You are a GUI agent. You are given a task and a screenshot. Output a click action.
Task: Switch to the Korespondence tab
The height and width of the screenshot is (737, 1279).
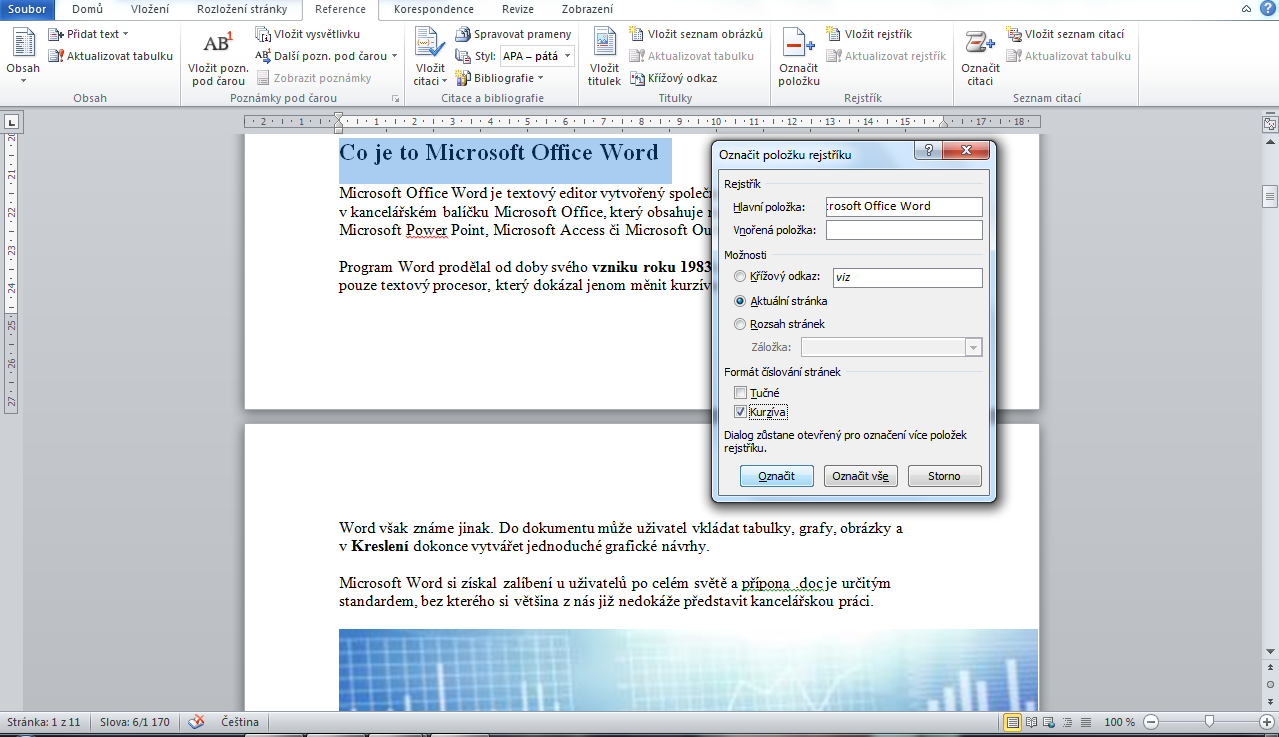coord(434,9)
